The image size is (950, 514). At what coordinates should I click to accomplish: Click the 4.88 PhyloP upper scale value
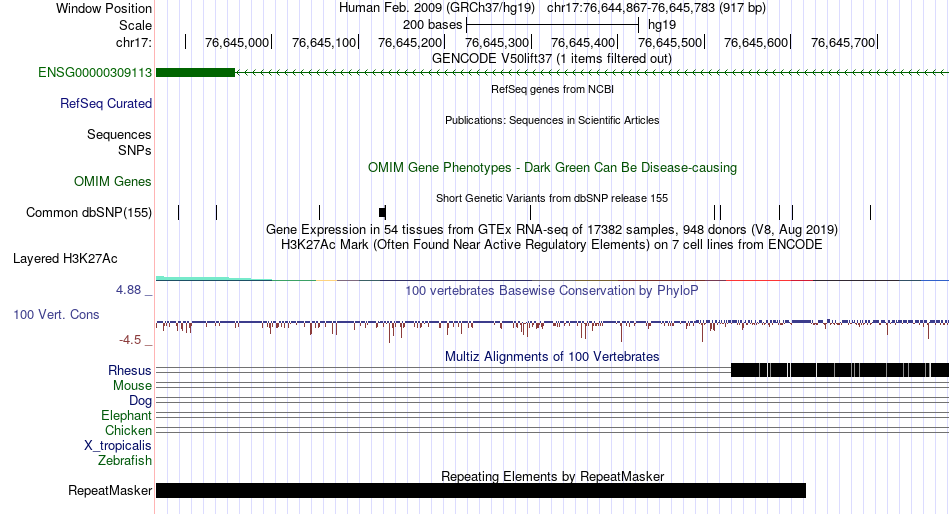tap(128, 290)
